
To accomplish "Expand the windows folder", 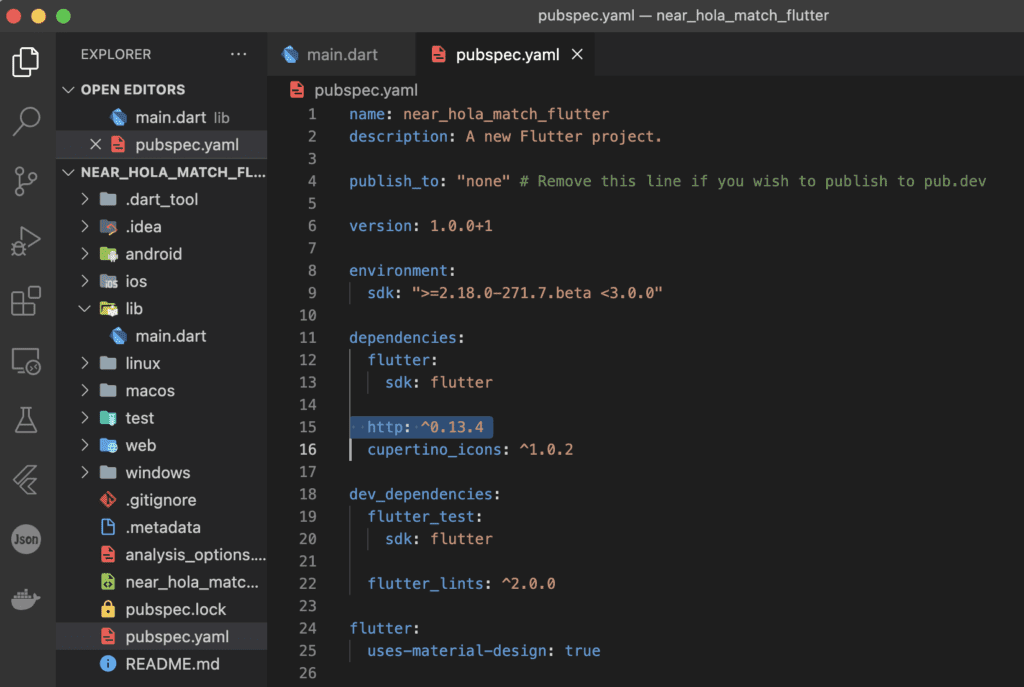I will tap(161, 473).
